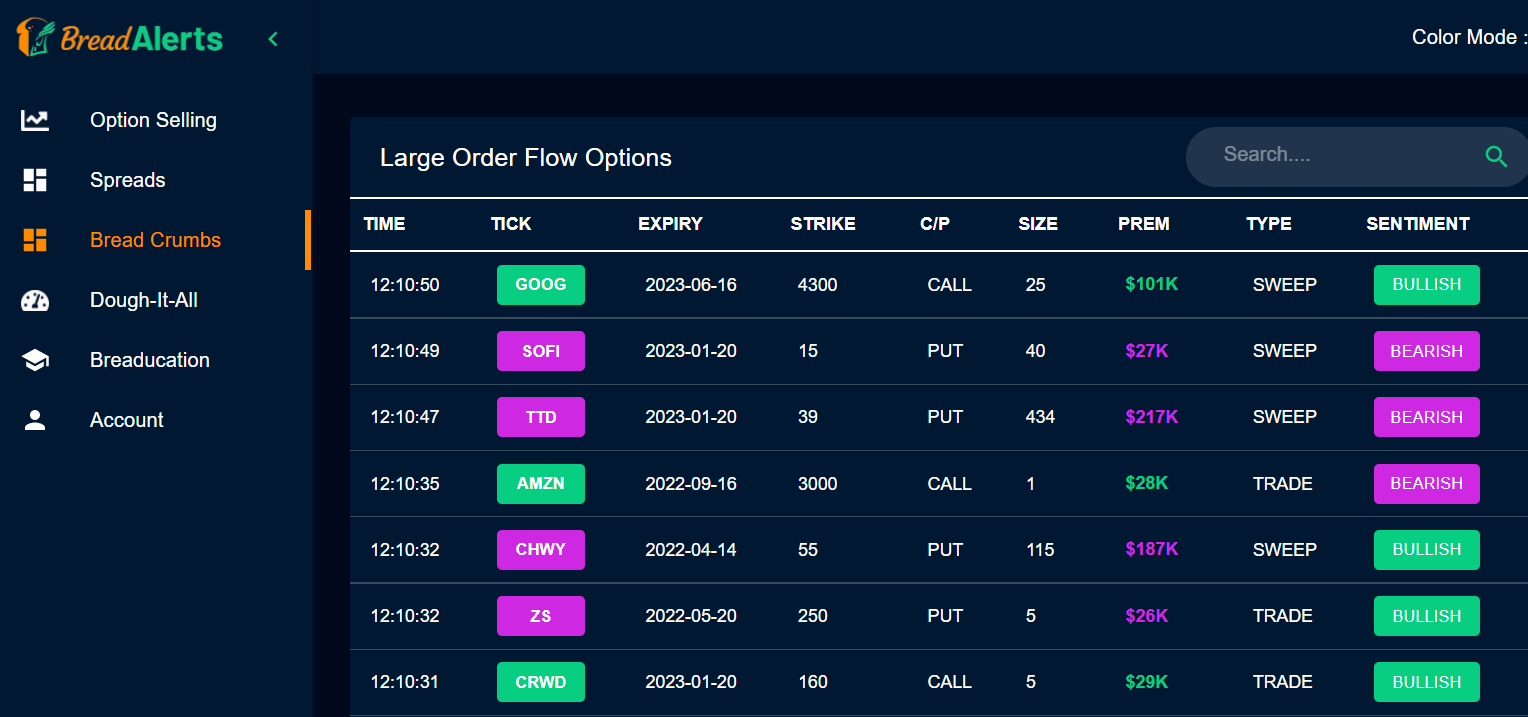Click the Option Selling chart icon
Viewport: 1528px width, 717px height.
pos(35,120)
